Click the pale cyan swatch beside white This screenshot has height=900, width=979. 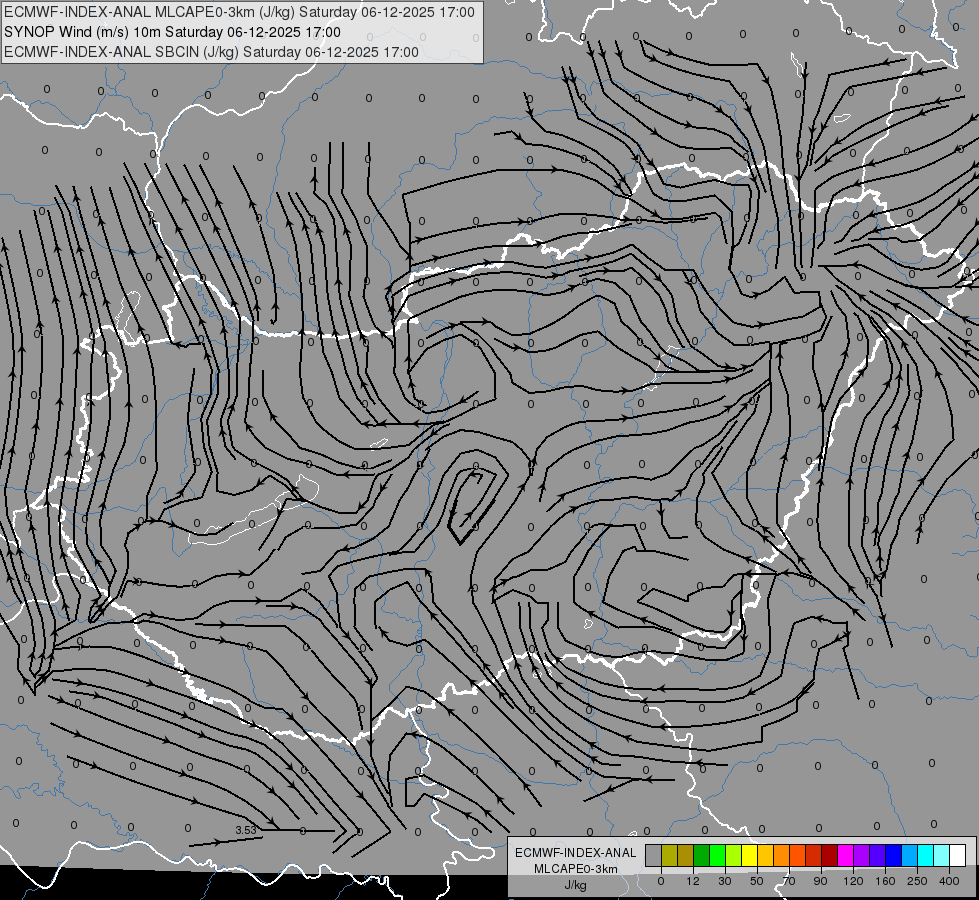click(x=942, y=855)
